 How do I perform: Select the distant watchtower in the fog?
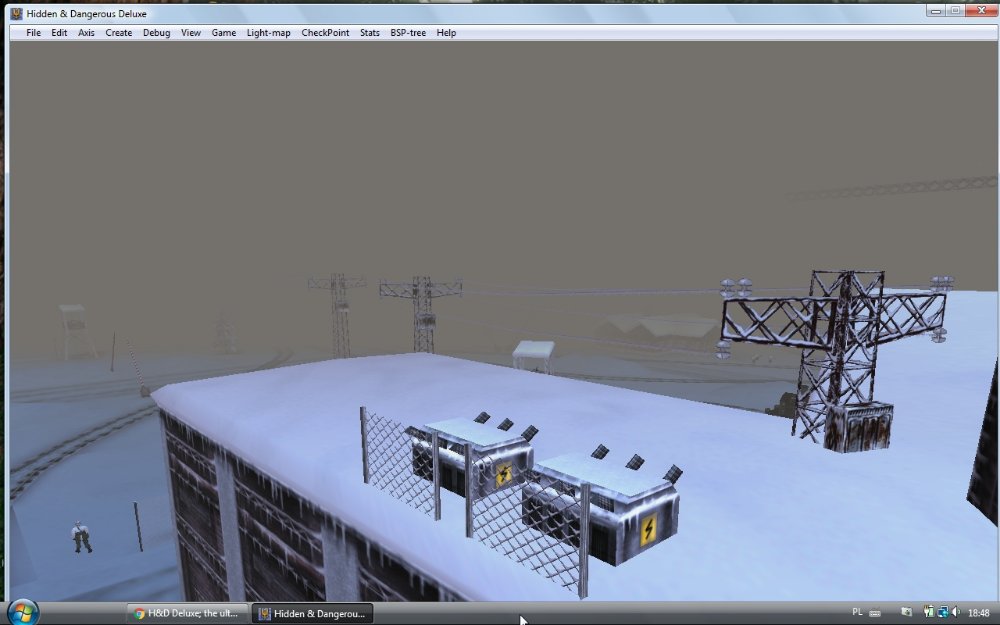point(75,330)
